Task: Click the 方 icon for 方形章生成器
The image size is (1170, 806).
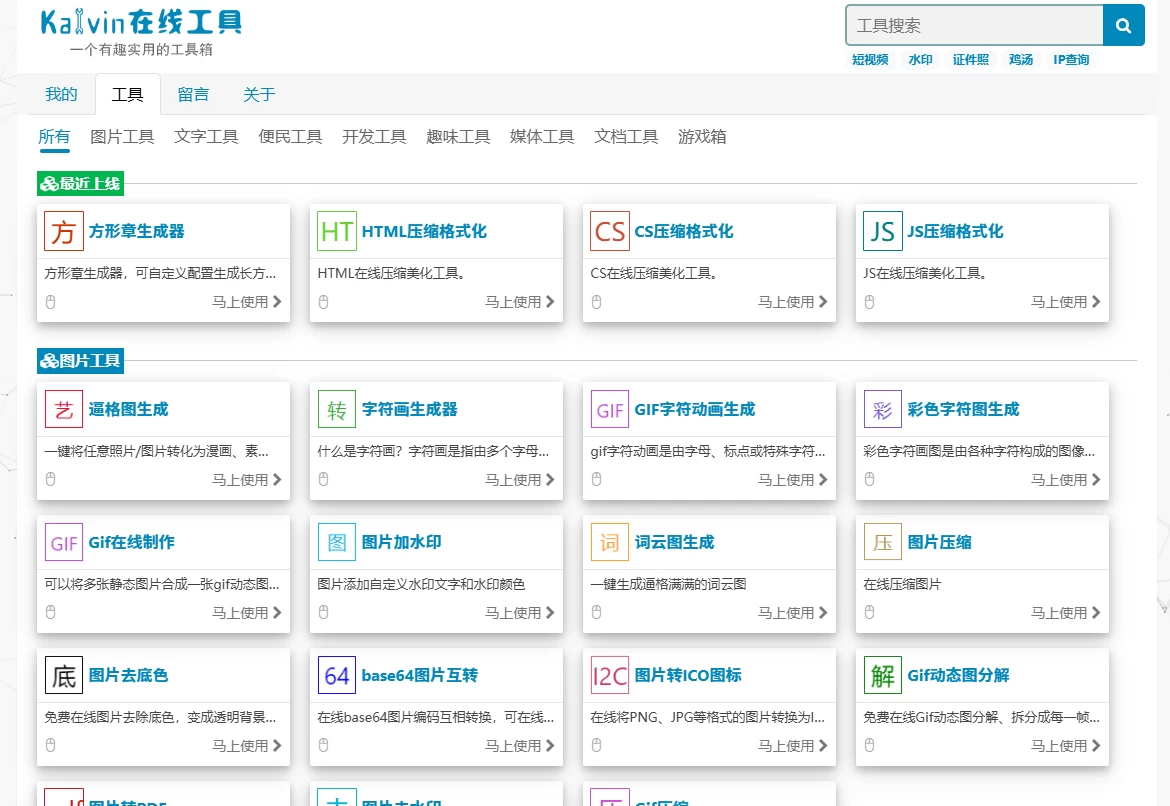Action: click(x=64, y=231)
